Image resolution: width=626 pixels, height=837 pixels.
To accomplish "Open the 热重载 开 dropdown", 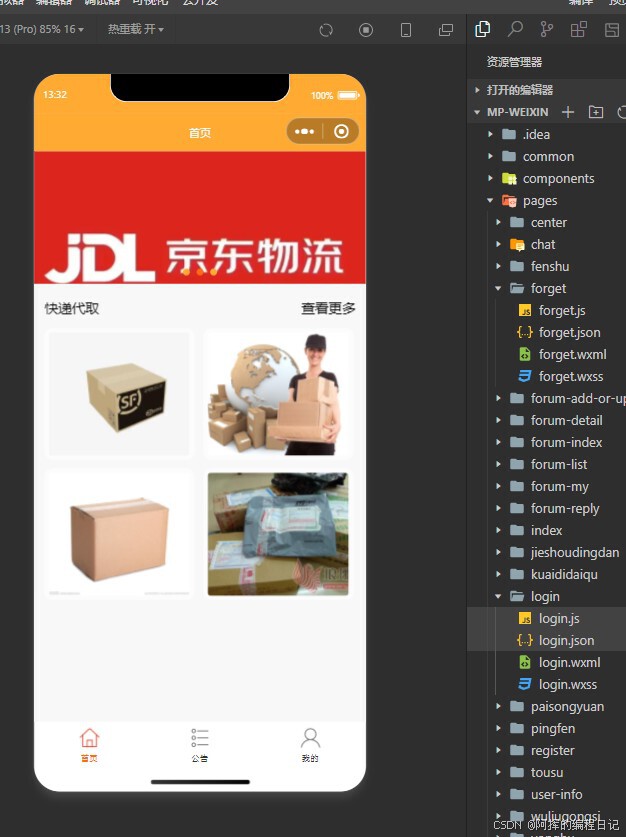I will (136, 29).
